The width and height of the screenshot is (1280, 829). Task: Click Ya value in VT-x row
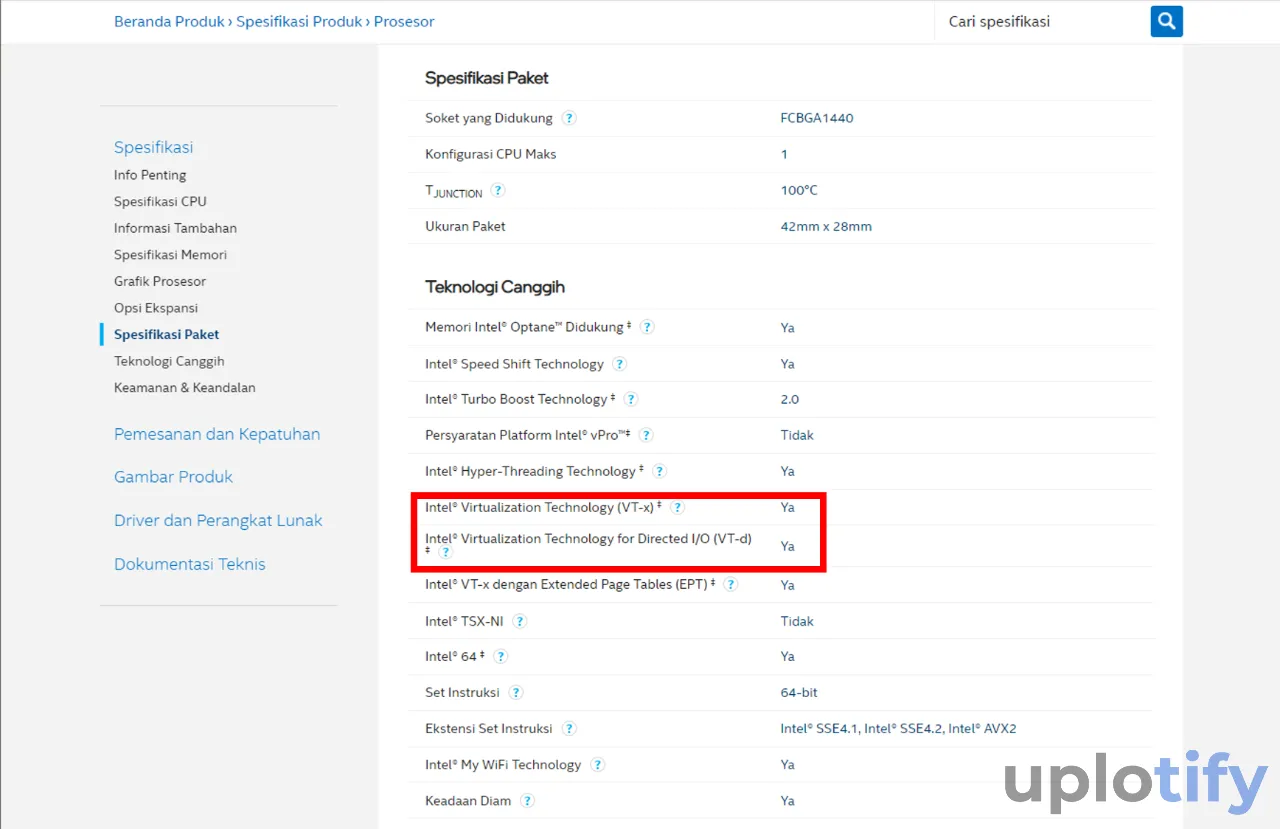click(788, 508)
